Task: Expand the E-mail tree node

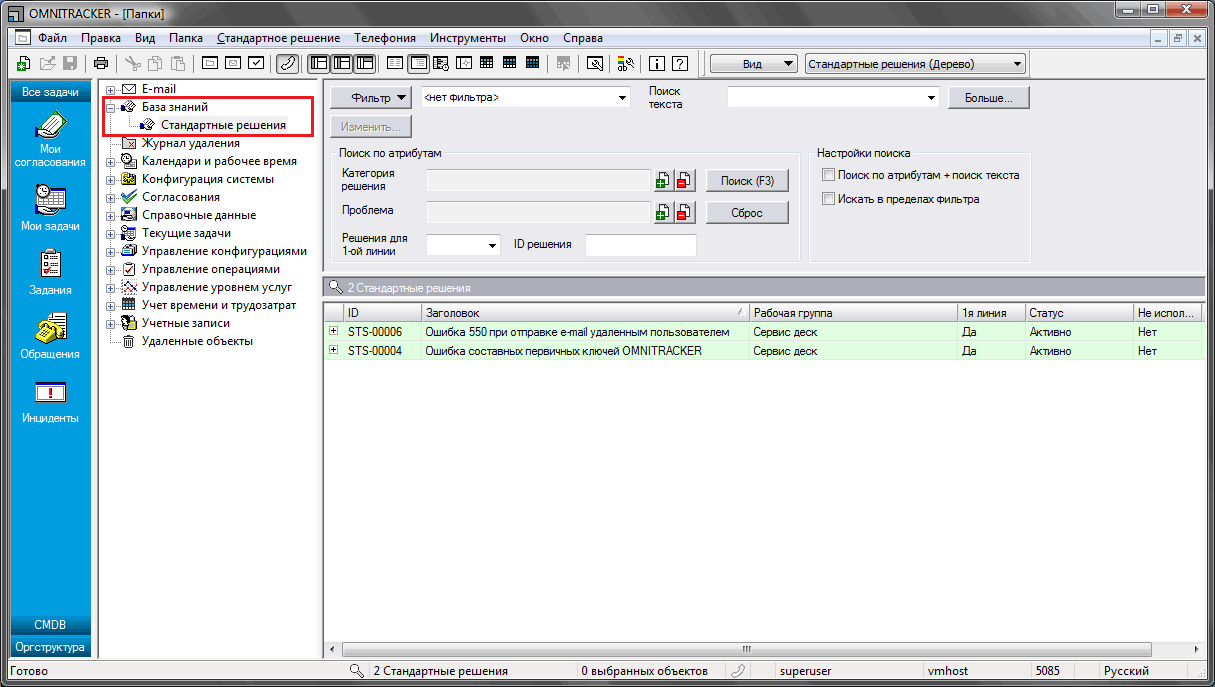Action: pyautogui.click(x=111, y=90)
